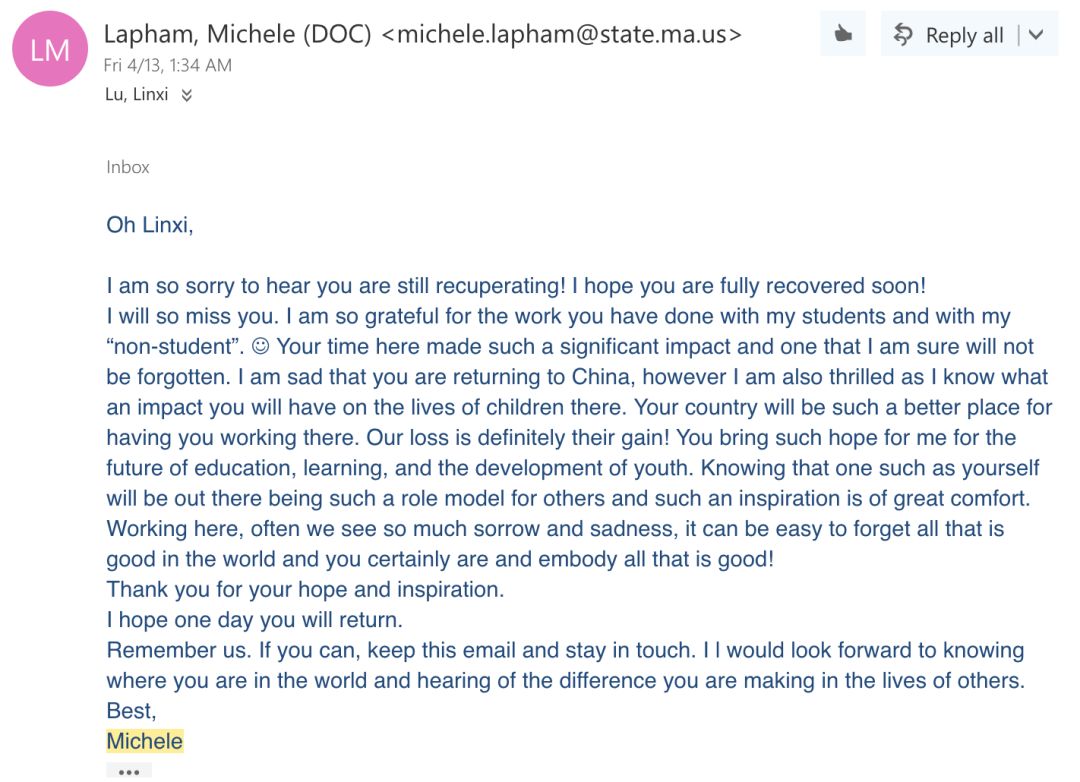Expand the recipients list next to Lu, Linxi
The height and width of the screenshot is (782, 1080).
click(187, 95)
